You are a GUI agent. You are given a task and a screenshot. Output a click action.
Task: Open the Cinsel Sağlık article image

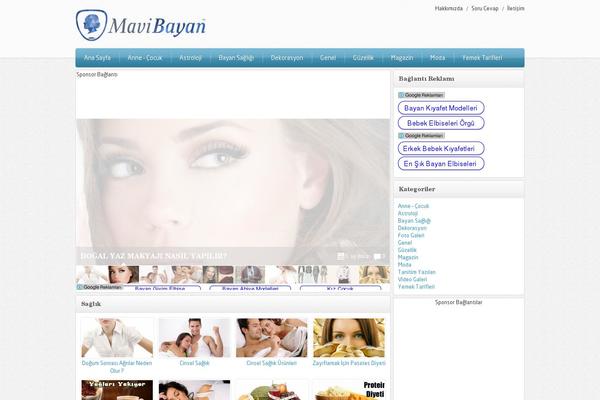pos(194,338)
